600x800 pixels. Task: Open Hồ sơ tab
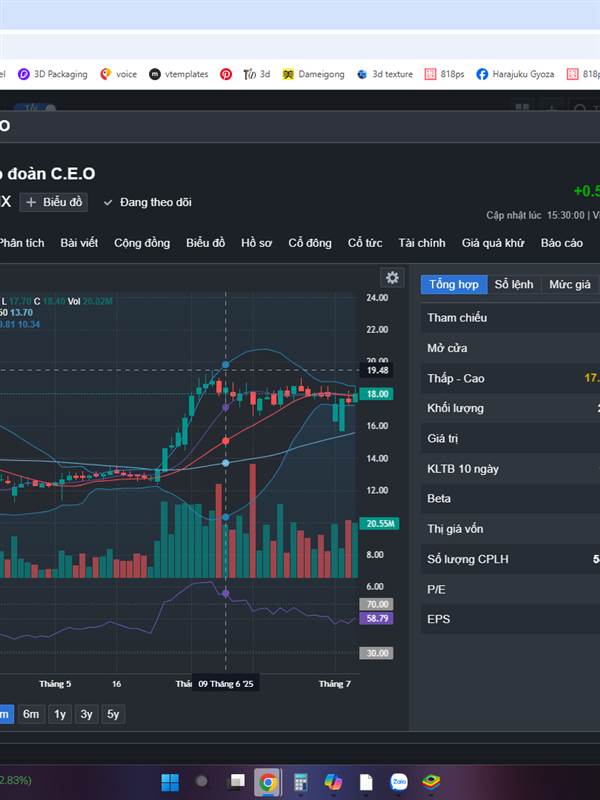(256, 243)
